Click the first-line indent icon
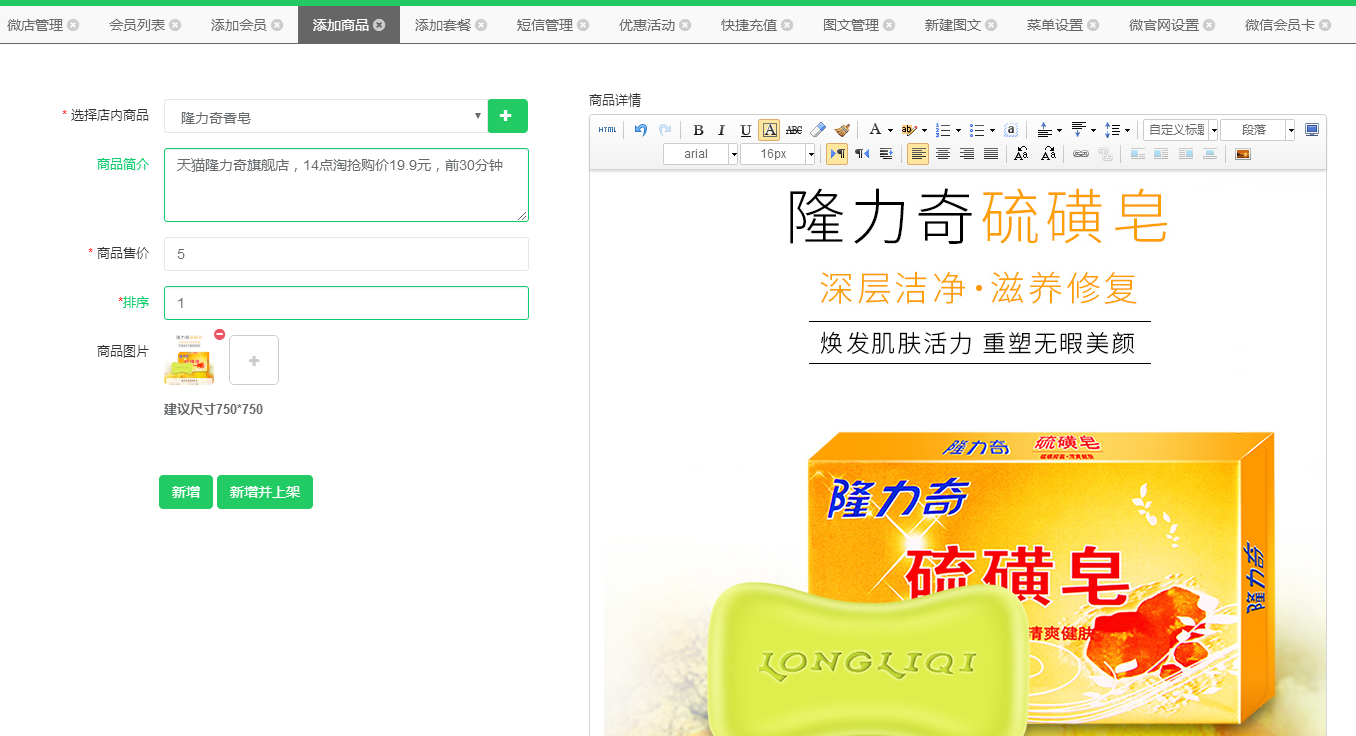 (x=886, y=154)
